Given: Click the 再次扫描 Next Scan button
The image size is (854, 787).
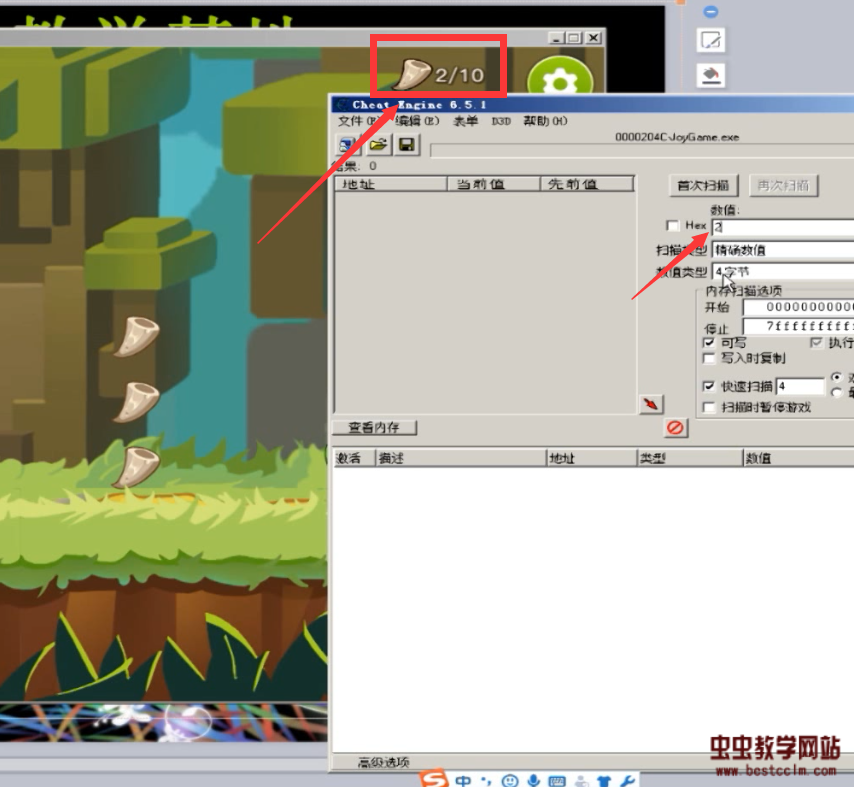Looking at the screenshot, I should (784, 186).
